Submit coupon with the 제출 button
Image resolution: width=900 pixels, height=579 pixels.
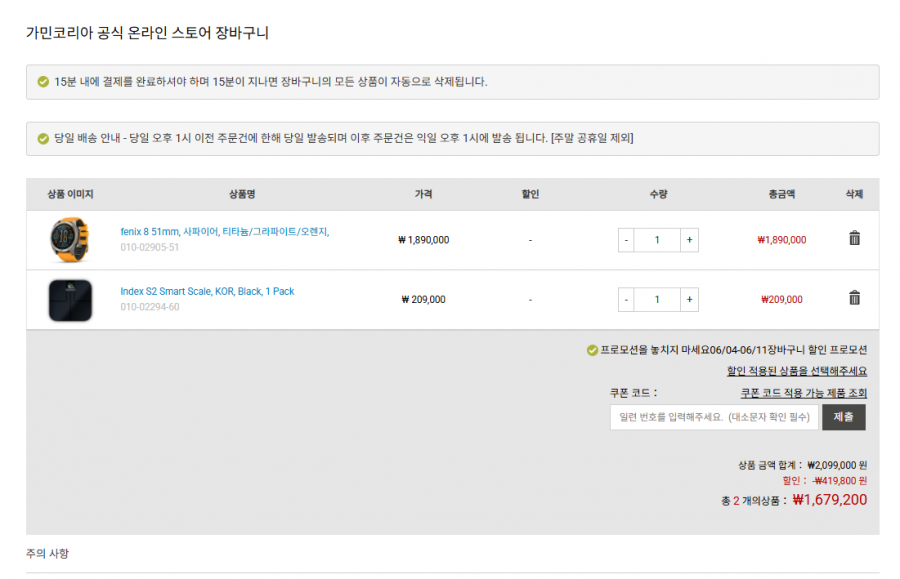(843, 417)
